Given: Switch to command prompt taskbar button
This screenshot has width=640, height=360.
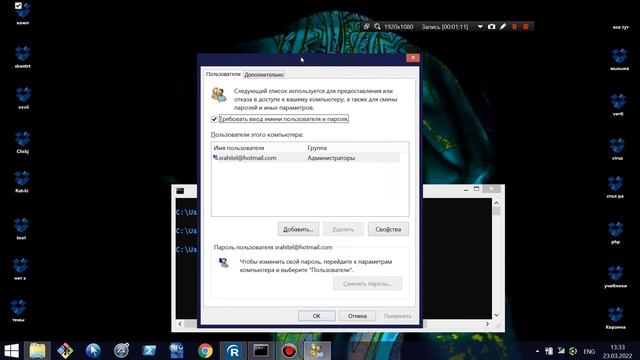Looking at the screenshot, I should click(261, 351).
